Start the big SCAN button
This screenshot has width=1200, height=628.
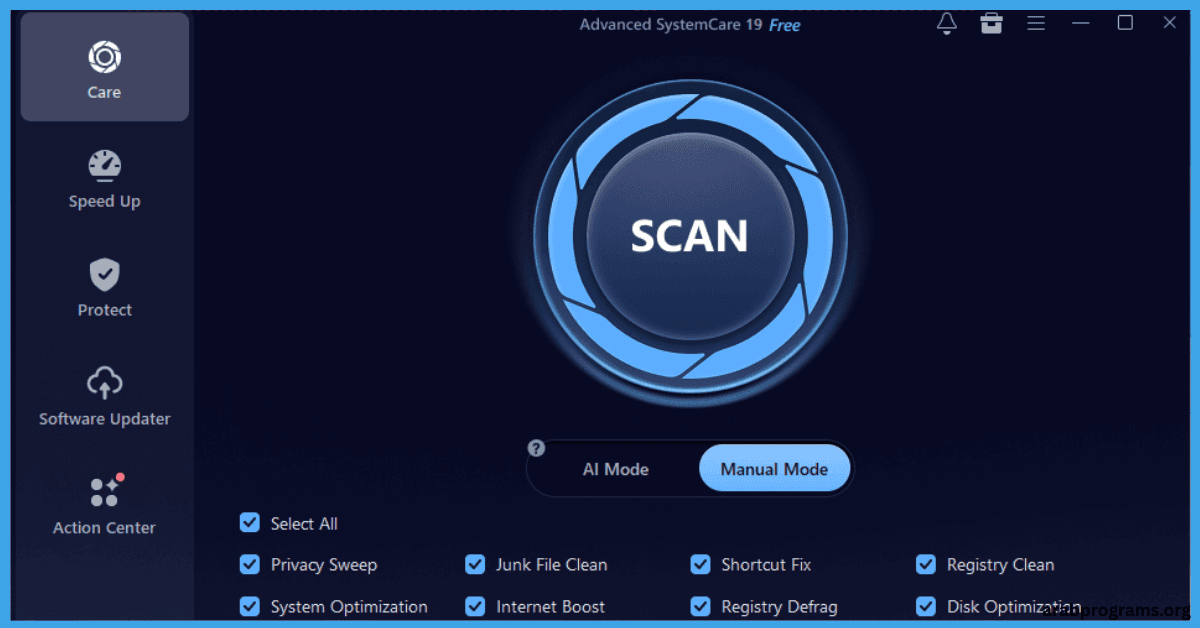pos(690,235)
